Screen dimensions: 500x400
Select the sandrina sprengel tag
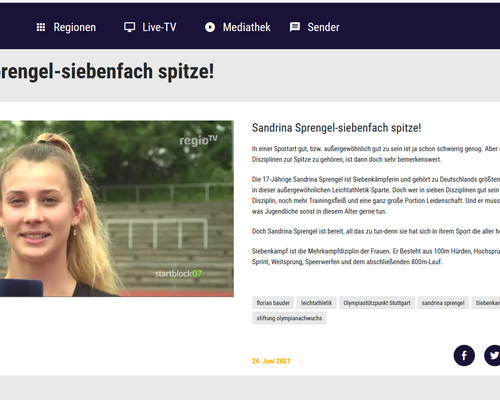click(x=443, y=303)
